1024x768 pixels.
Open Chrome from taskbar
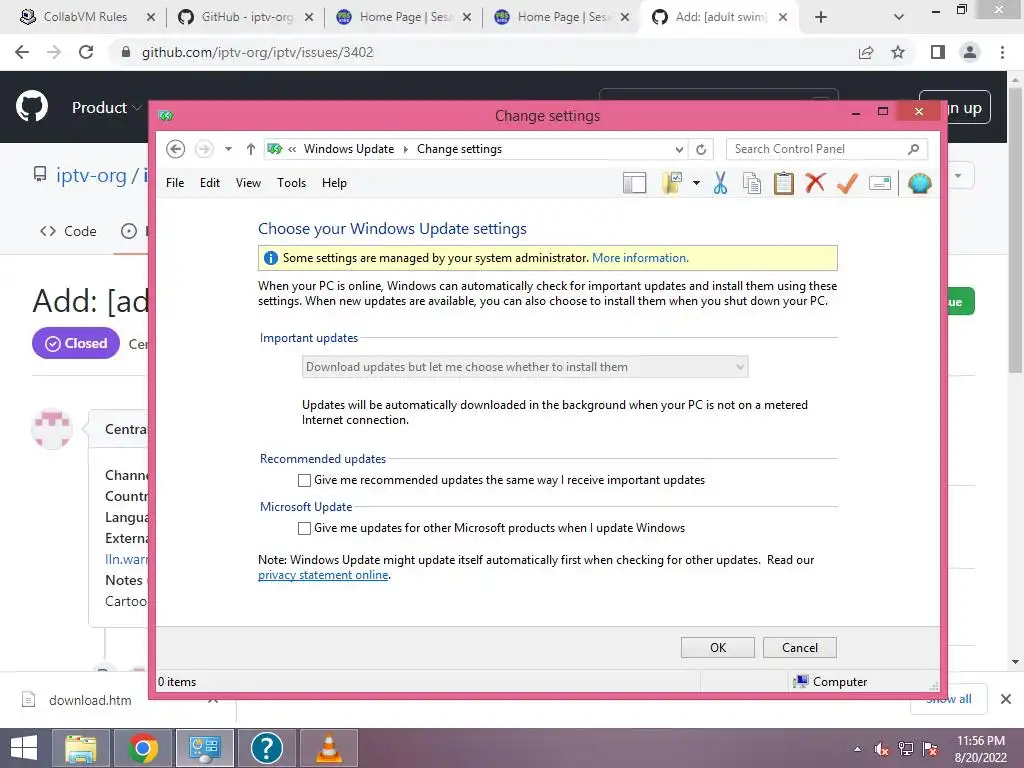point(143,748)
